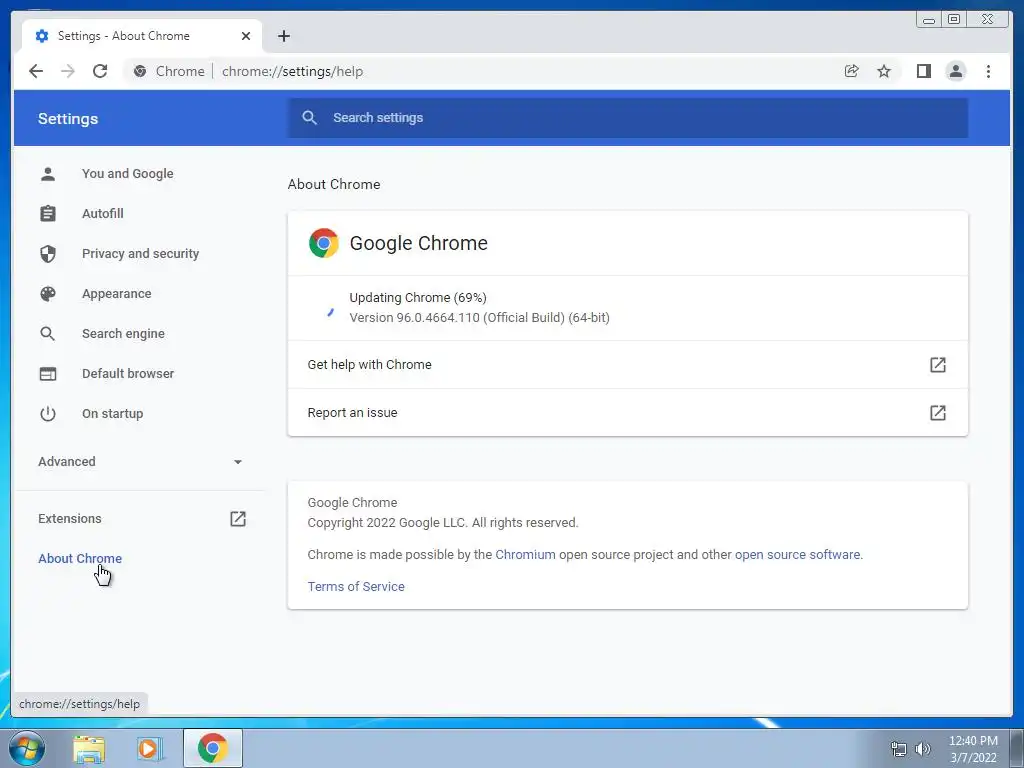
Task: Click the About Chrome page heading
Action: point(334,184)
